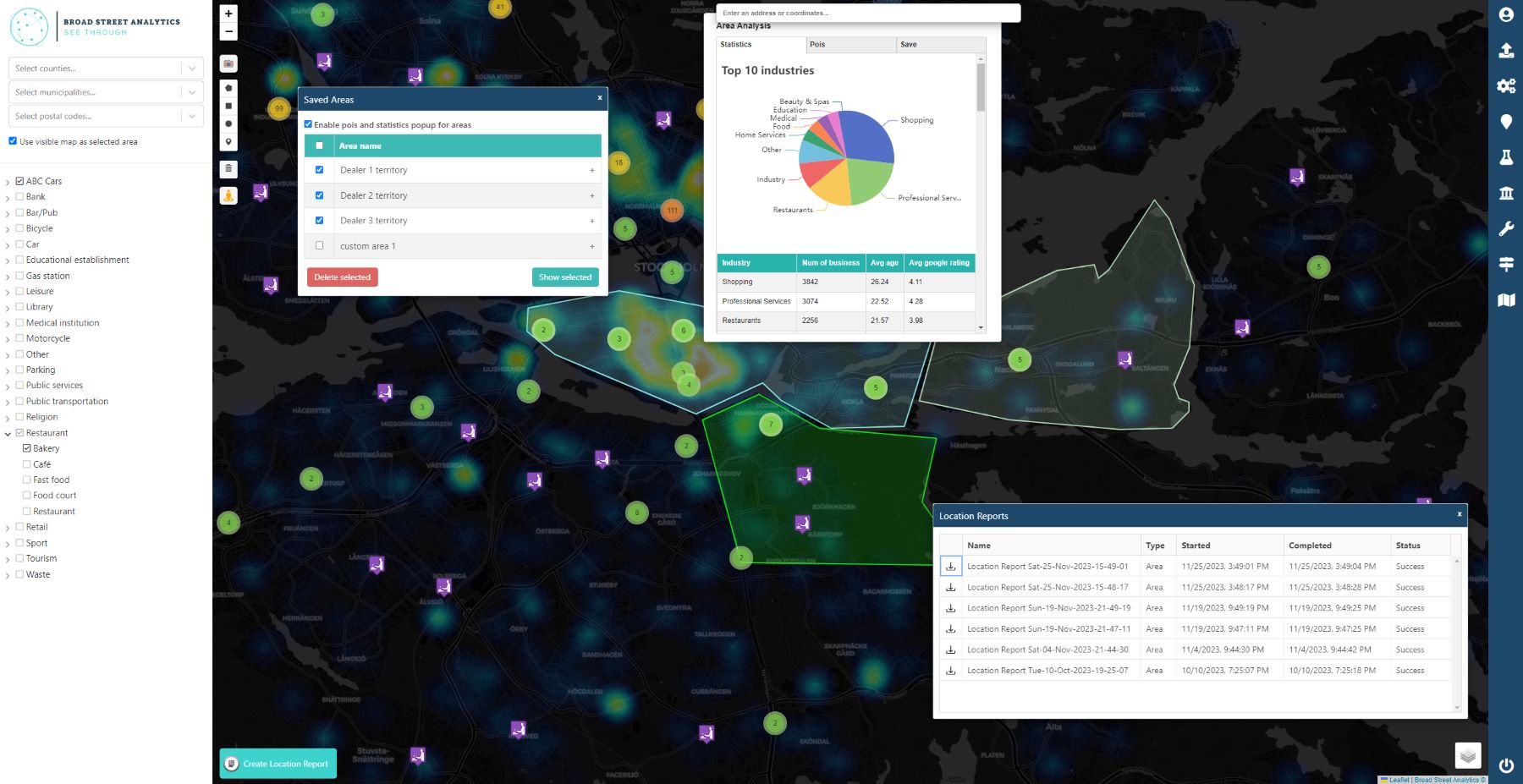Open the flask lab icon
Screen dimensions: 1523x784
(1506, 157)
